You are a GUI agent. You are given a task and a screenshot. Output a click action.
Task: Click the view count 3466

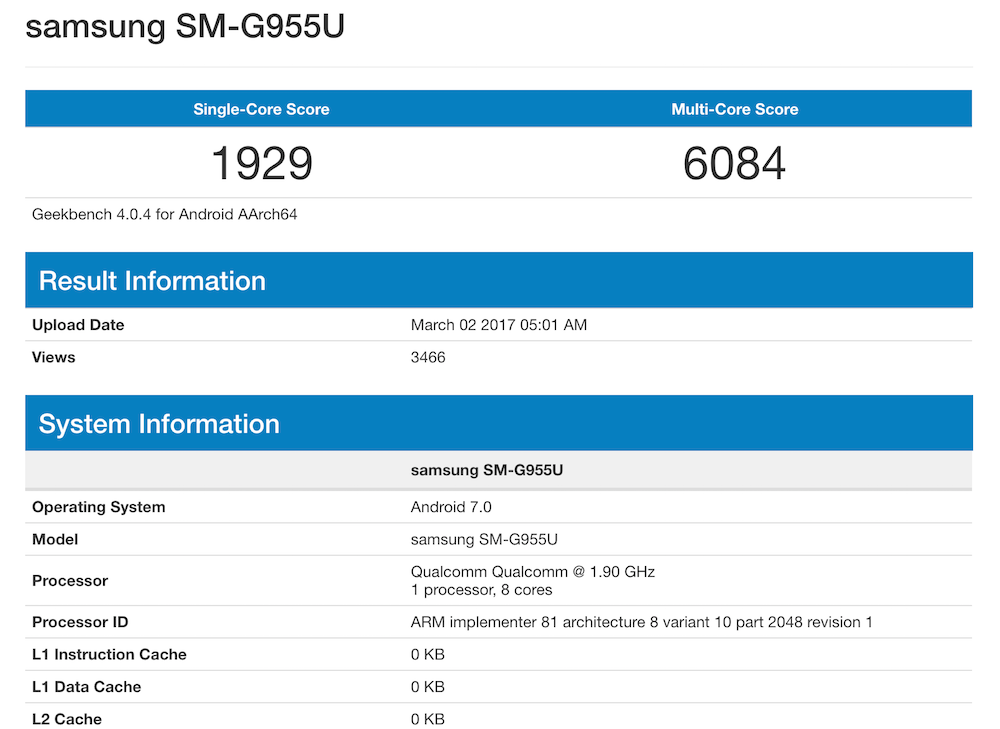pyautogui.click(x=428, y=357)
